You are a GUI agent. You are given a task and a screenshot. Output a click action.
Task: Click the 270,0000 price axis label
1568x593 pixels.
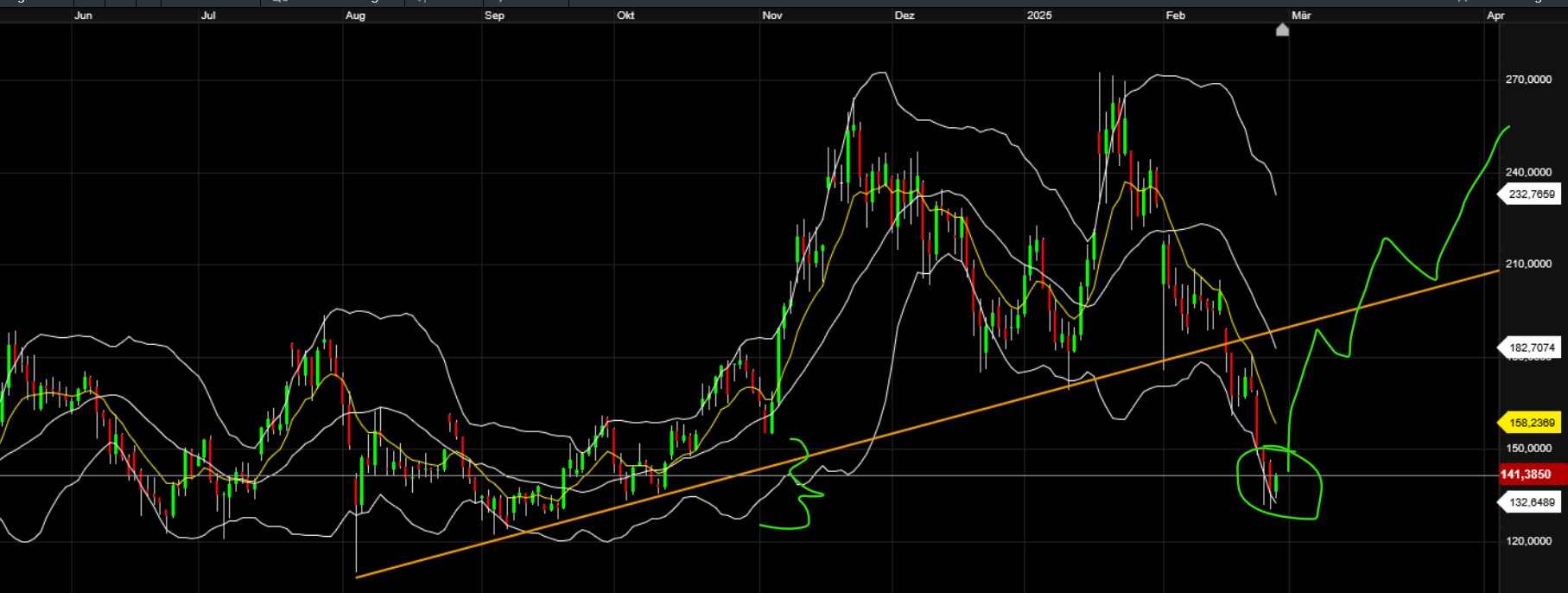click(1528, 80)
